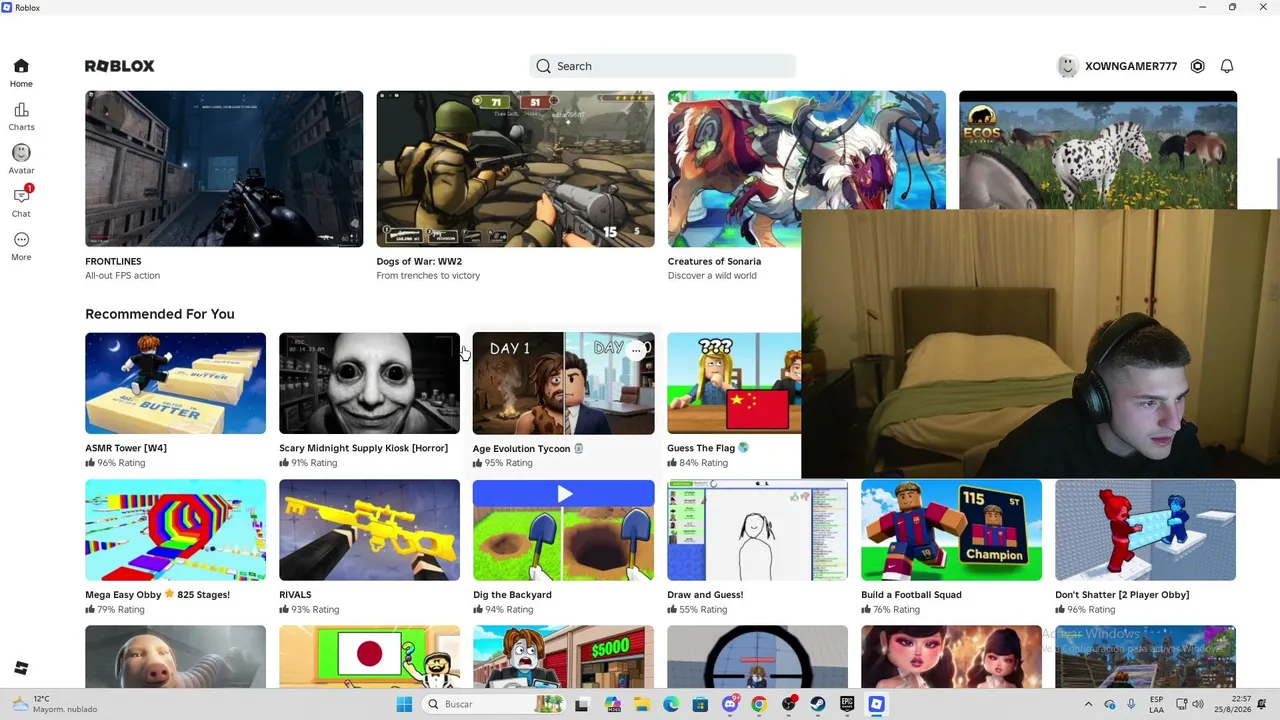Open the notifications bell in the header
The image size is (1280, 720).
pyautogui.click(x=1227, y=66)
